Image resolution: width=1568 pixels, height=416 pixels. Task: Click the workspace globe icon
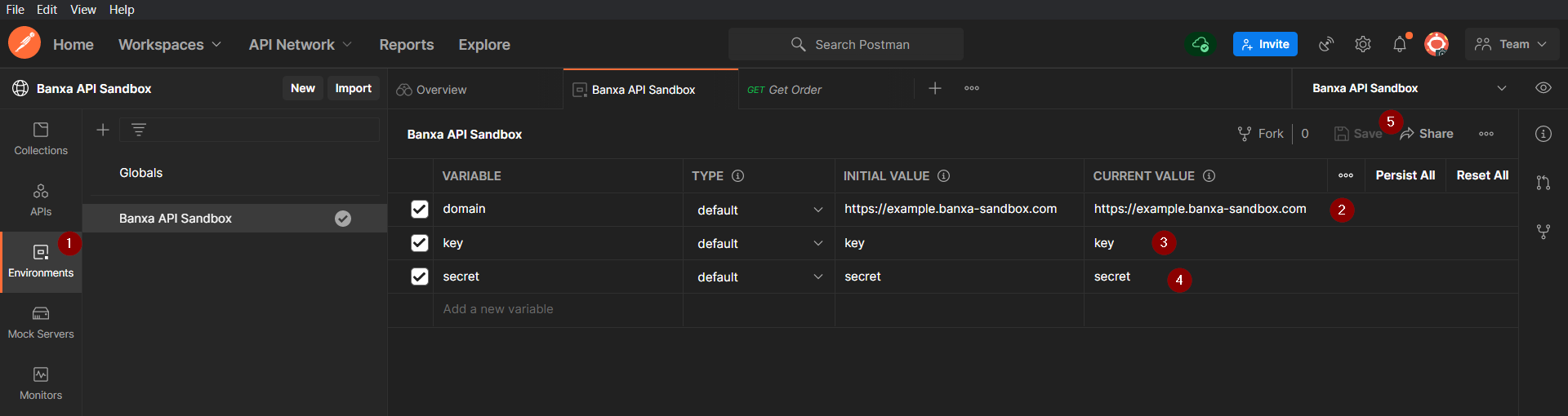(20, 88)
